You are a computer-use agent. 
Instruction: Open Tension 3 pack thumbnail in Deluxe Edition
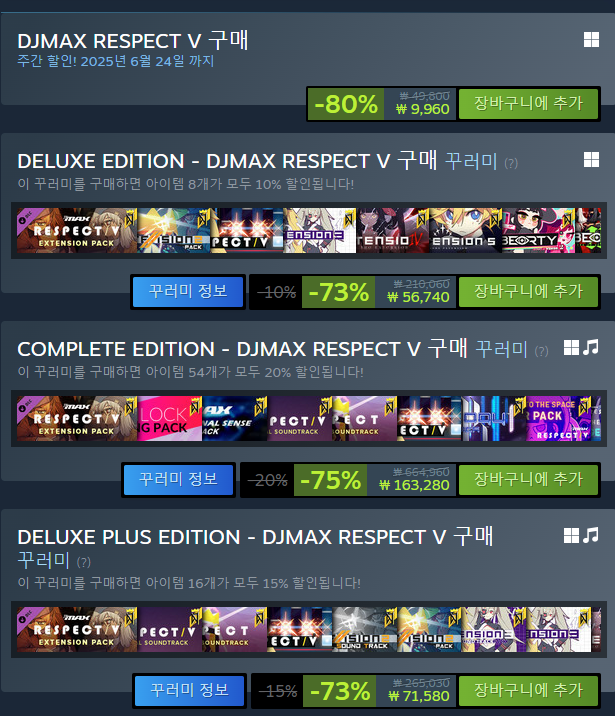click(x=320, y=231)
